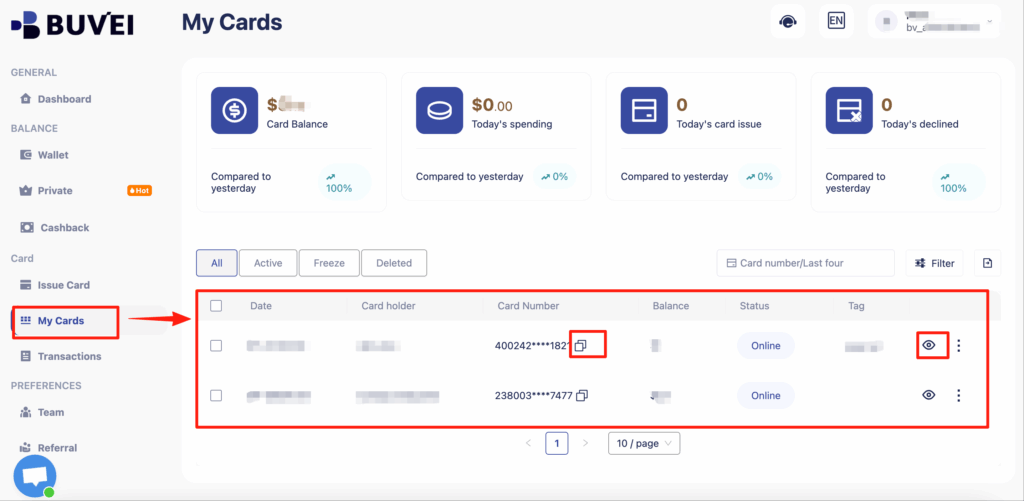Switch to the Freeze tab
1024x501 pixels.
click(x=329, y=263)
